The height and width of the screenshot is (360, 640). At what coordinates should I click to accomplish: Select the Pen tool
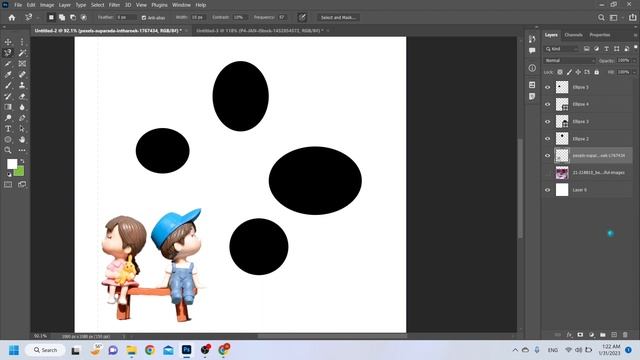click(x=22, y=118)
